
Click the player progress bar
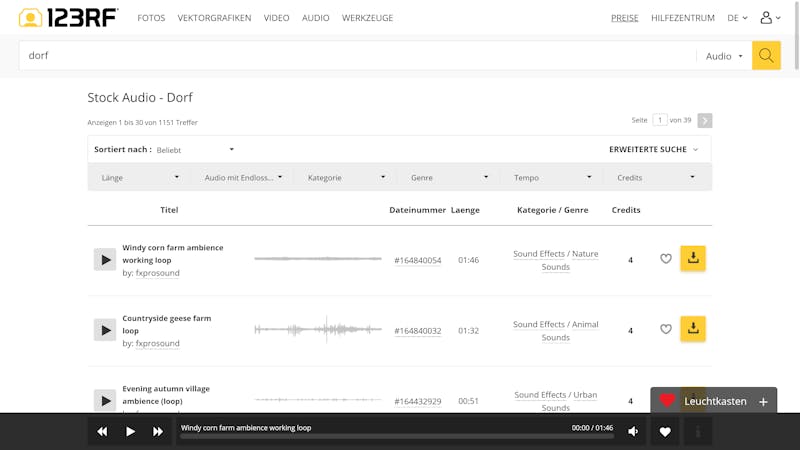point(383,437)
